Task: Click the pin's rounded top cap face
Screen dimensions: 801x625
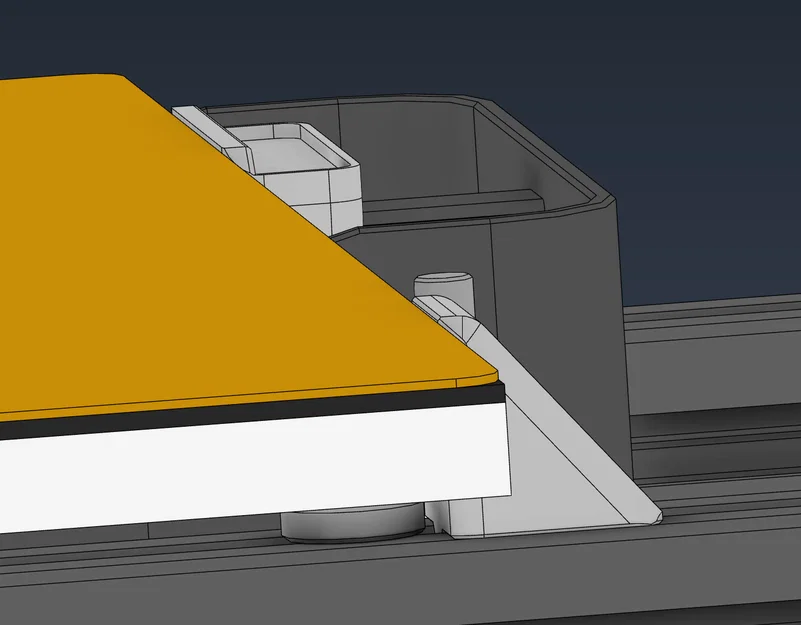Action: [443, 273]
